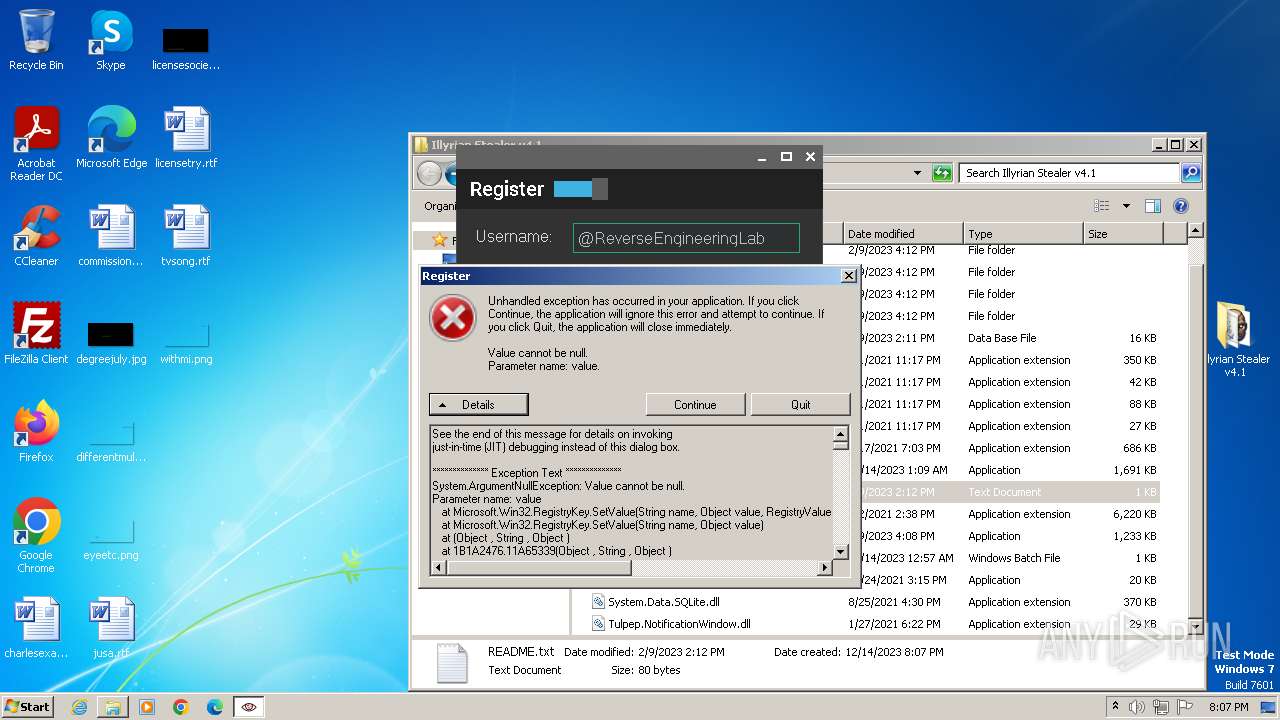Click the Explorer refresh button

tap(942, 173)
